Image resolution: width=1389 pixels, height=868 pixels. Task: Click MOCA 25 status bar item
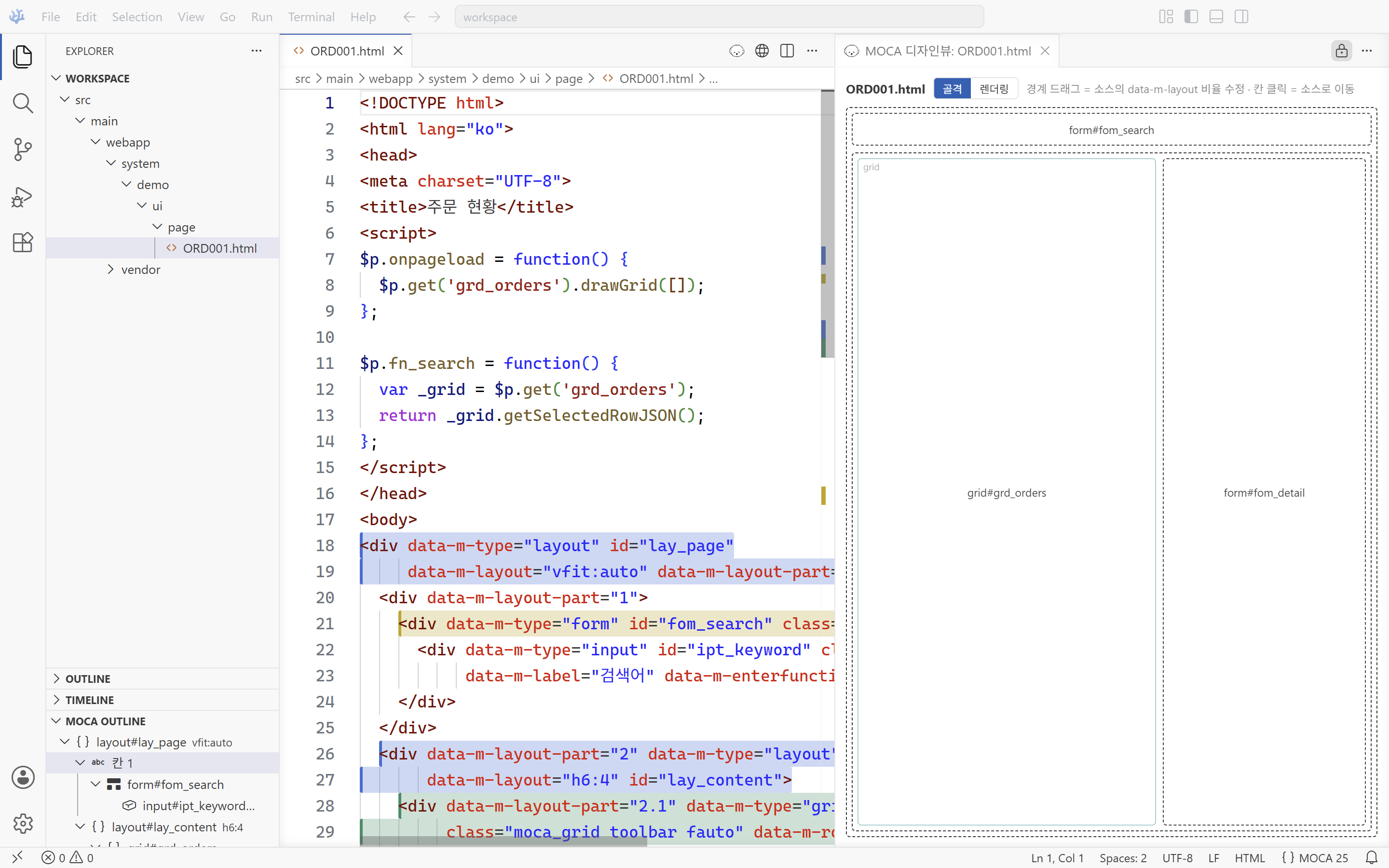click(x=1314, y=858)
